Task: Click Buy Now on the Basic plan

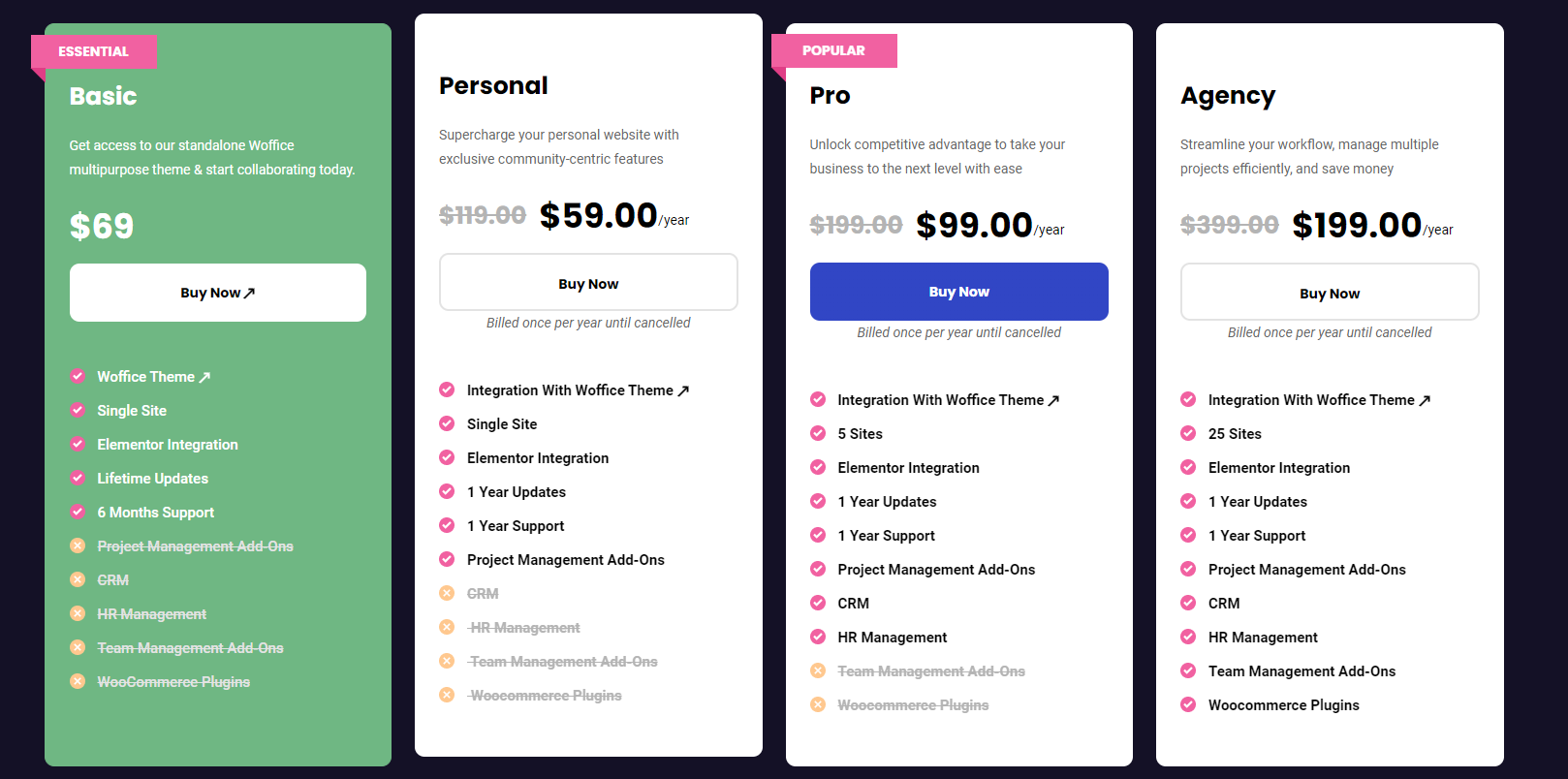Action: (x=218, y=293)
